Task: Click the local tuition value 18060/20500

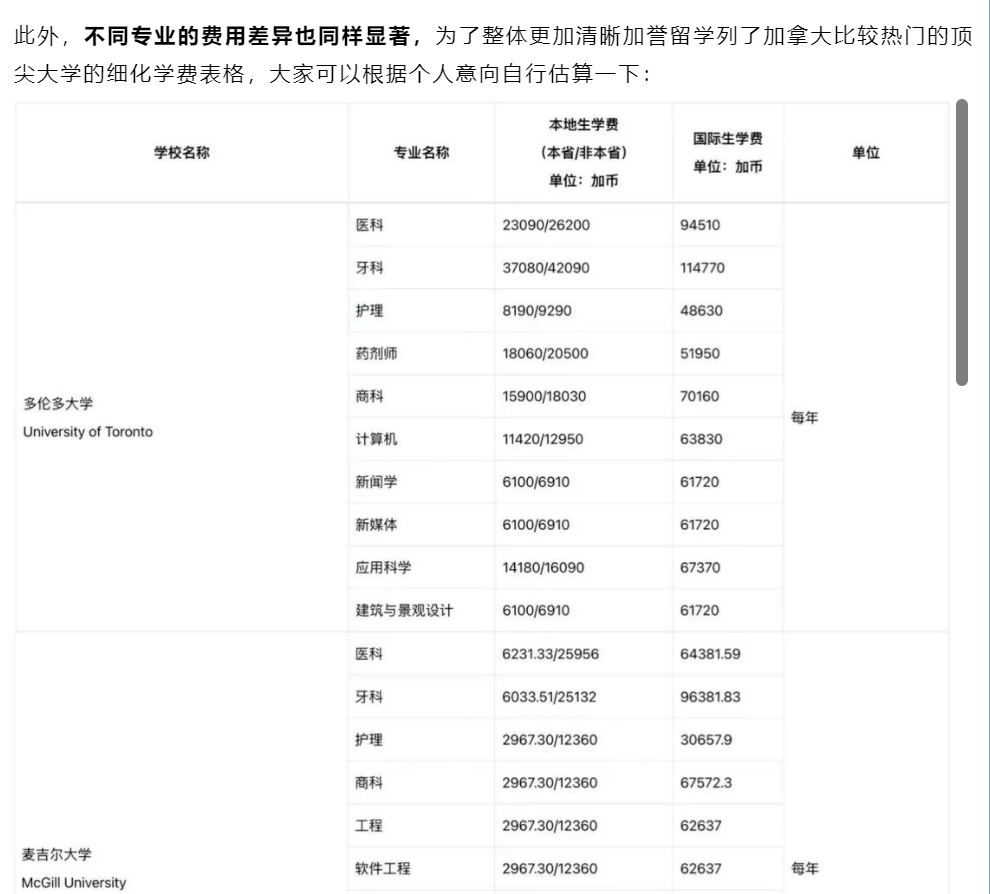Action: click(546, 354)
